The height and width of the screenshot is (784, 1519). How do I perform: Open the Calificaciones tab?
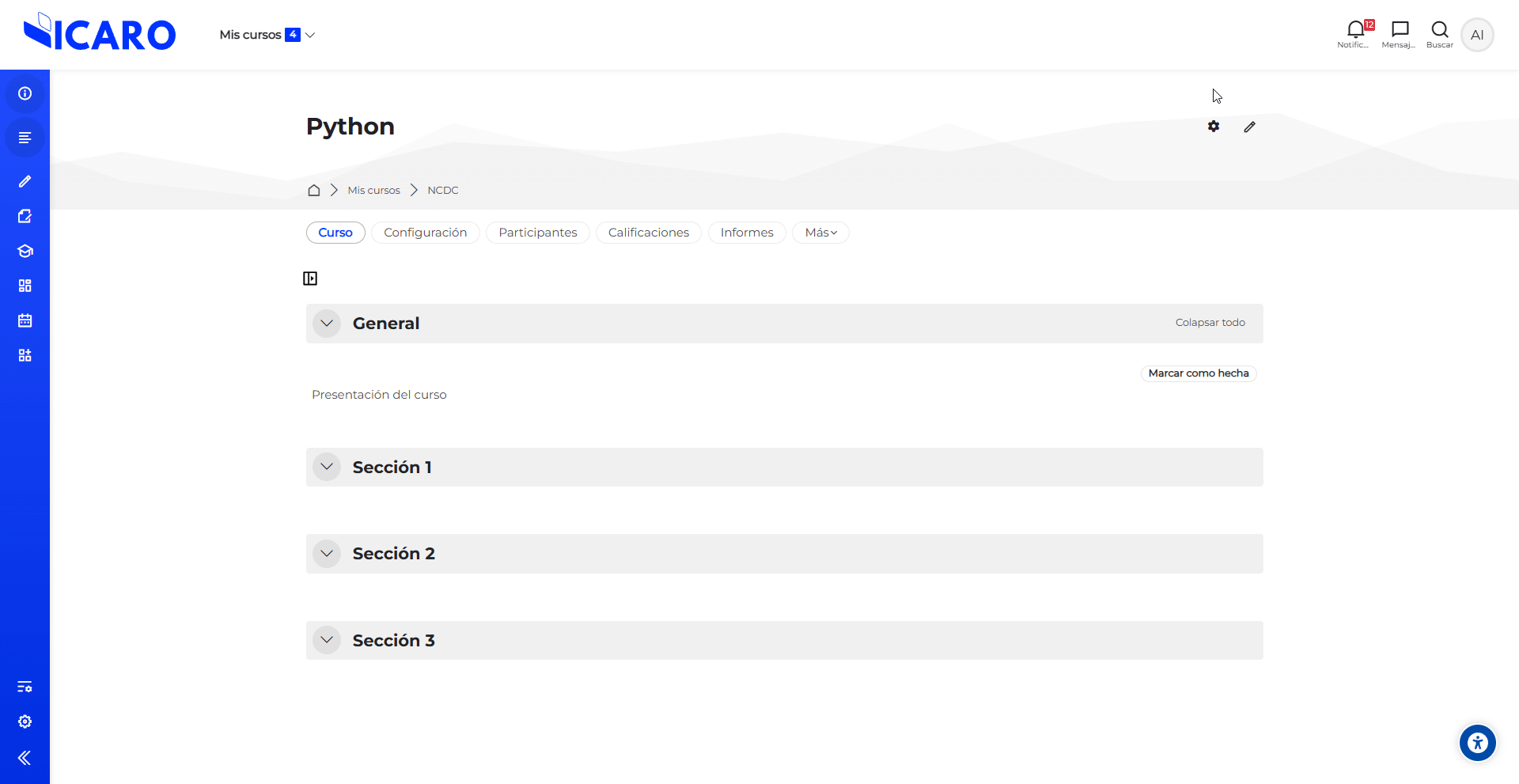[648, 233]
